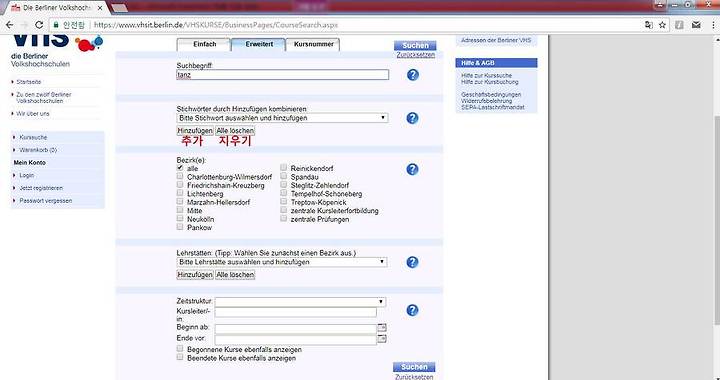Open 'Jetzt registrieren' link
Viewport: 720px width, 380px height.
tap(41, 188)
